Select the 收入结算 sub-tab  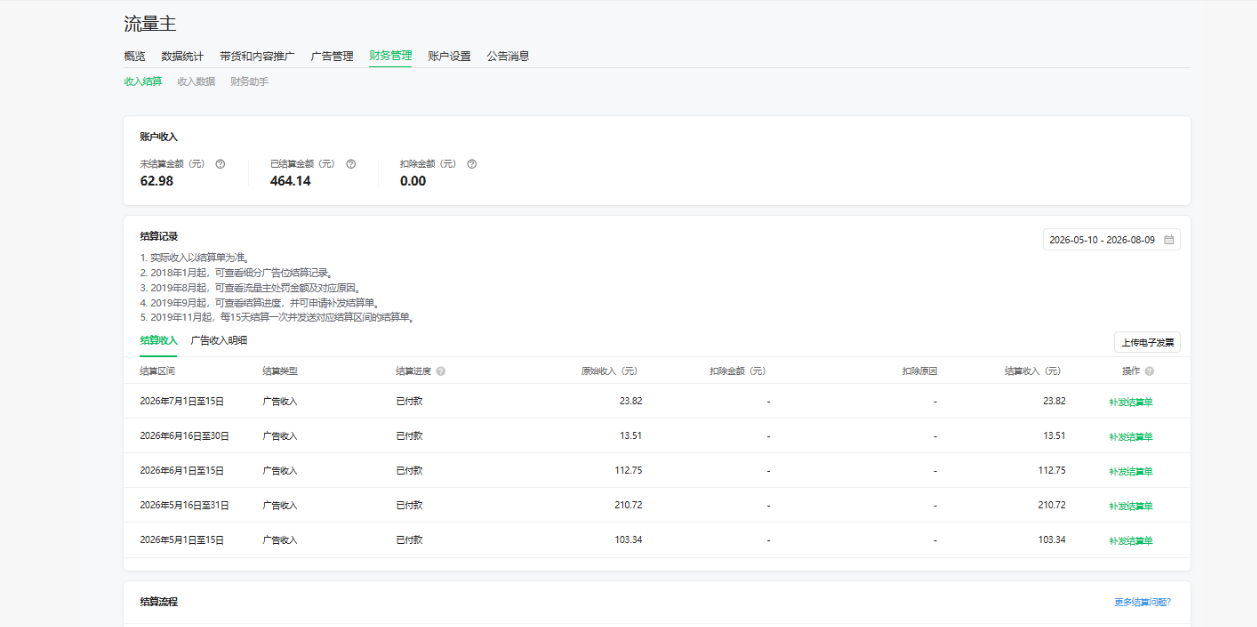click(143, 82)
